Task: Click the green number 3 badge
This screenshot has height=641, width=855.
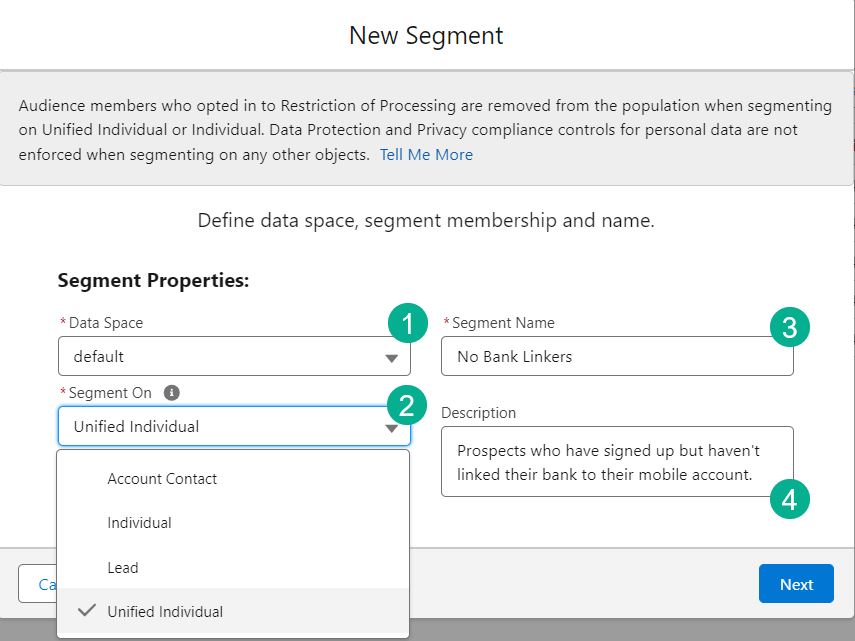Action: pyautogui.click(x=789, y=326)
